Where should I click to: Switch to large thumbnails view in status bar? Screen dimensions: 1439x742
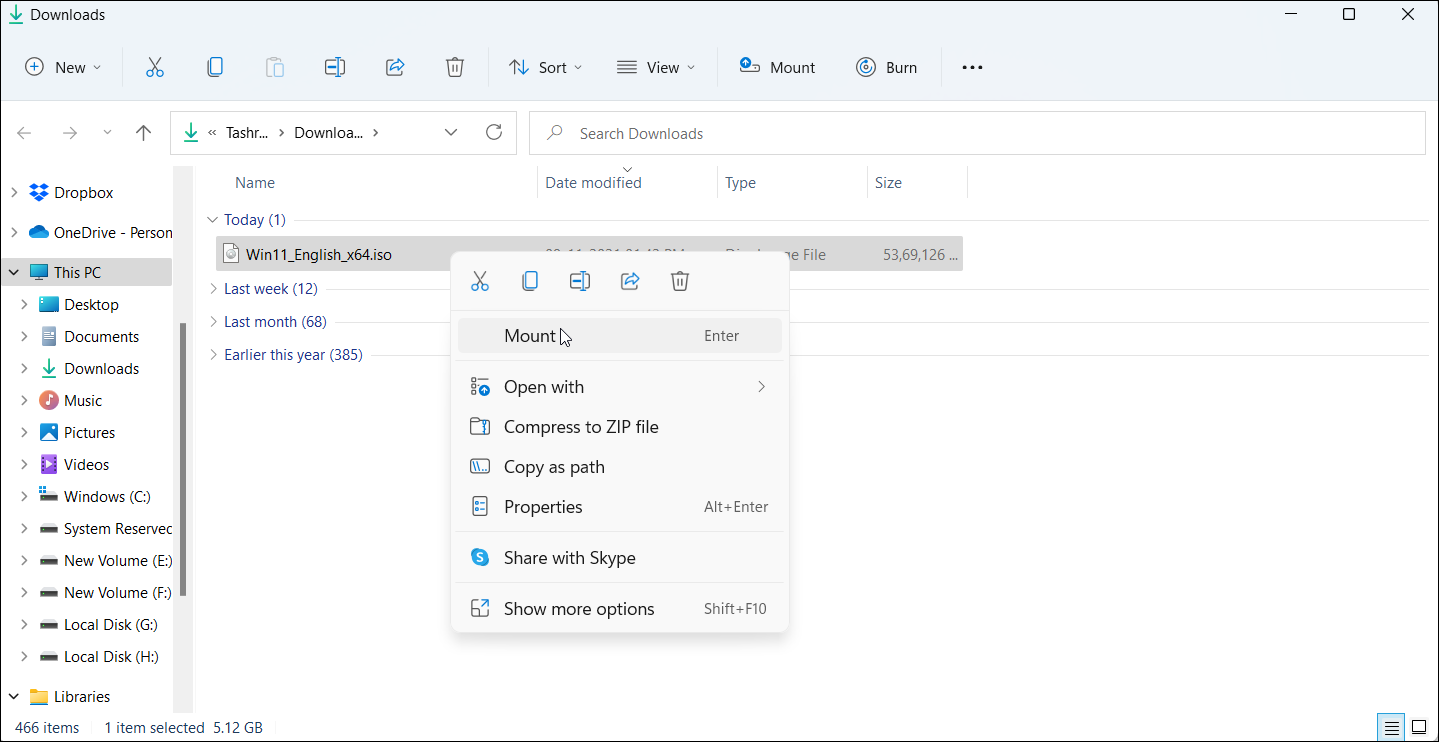(x=1419, y=727)
